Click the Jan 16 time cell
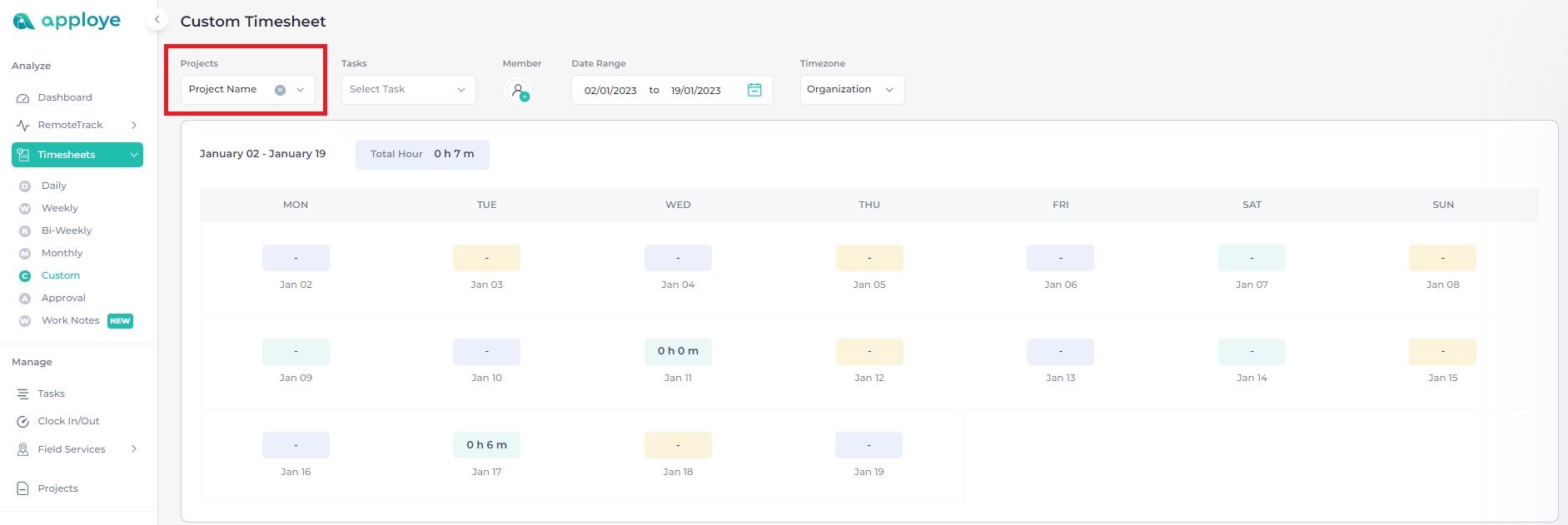The width and height of the screenshot is (1568, 525). 296,445
